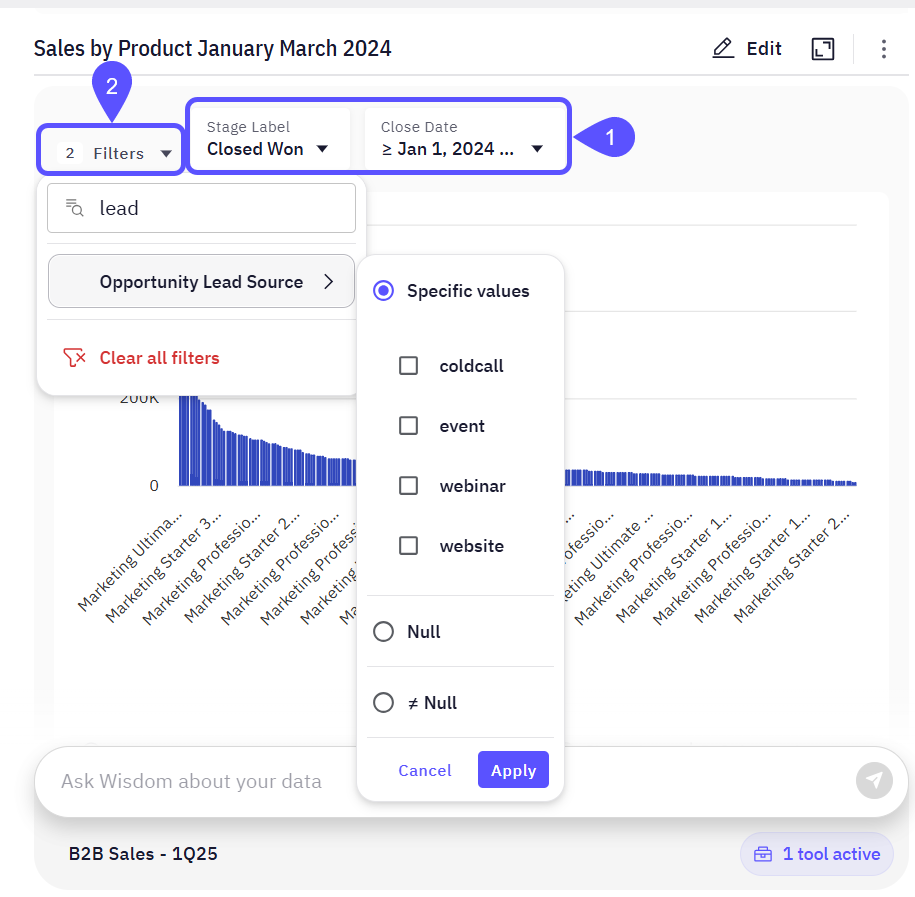The image size is (915, 897).
Task: Check the webinar checkbox
Action: coord(408,486)
